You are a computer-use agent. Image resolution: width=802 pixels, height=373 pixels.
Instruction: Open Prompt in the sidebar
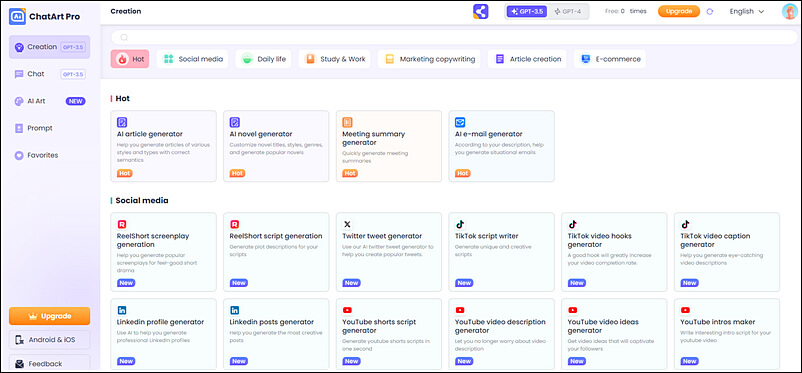pos(50,128)
